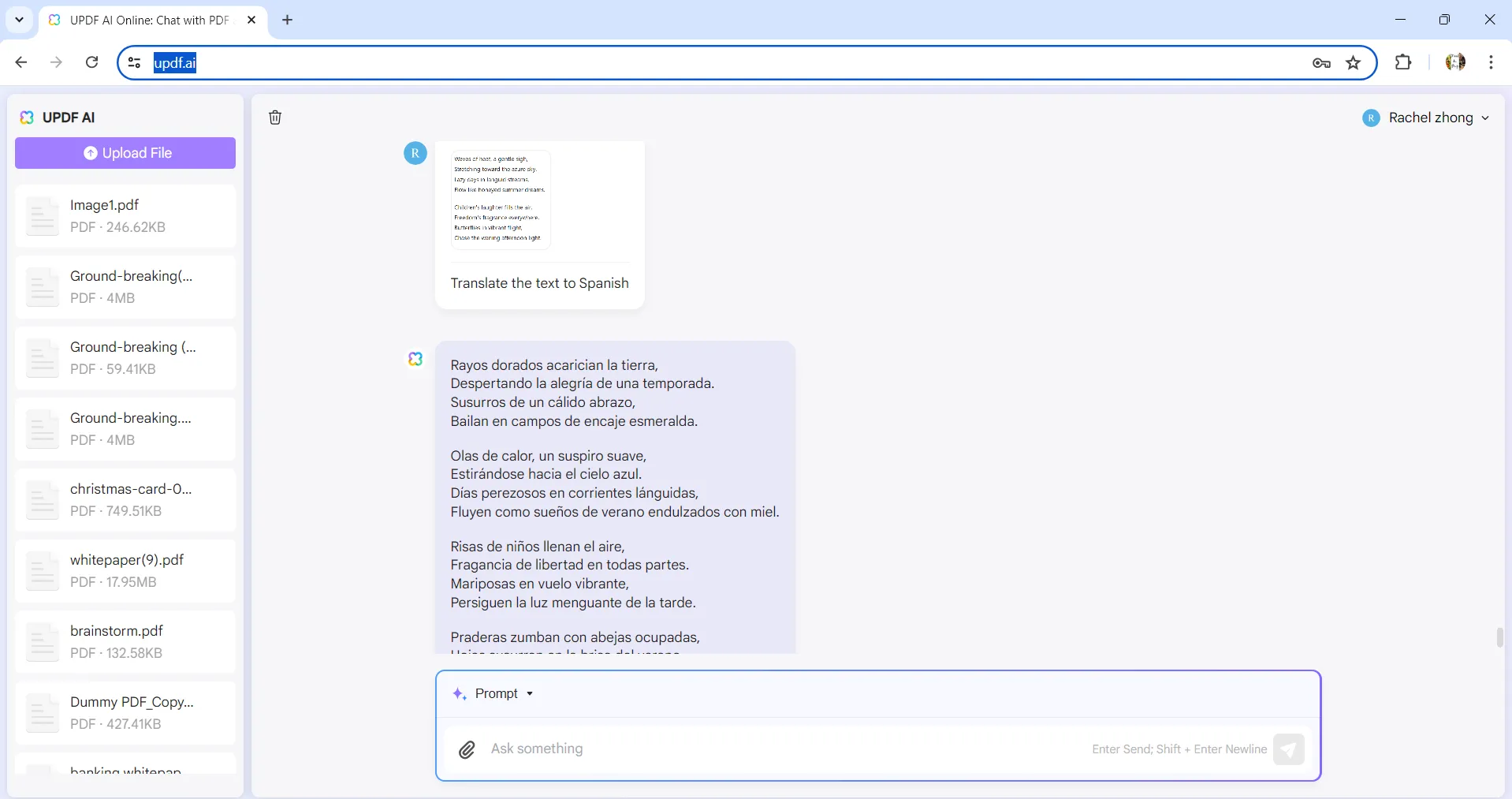Click the line "Rayos dorados acarician la tierra,"

coord(554,365)
